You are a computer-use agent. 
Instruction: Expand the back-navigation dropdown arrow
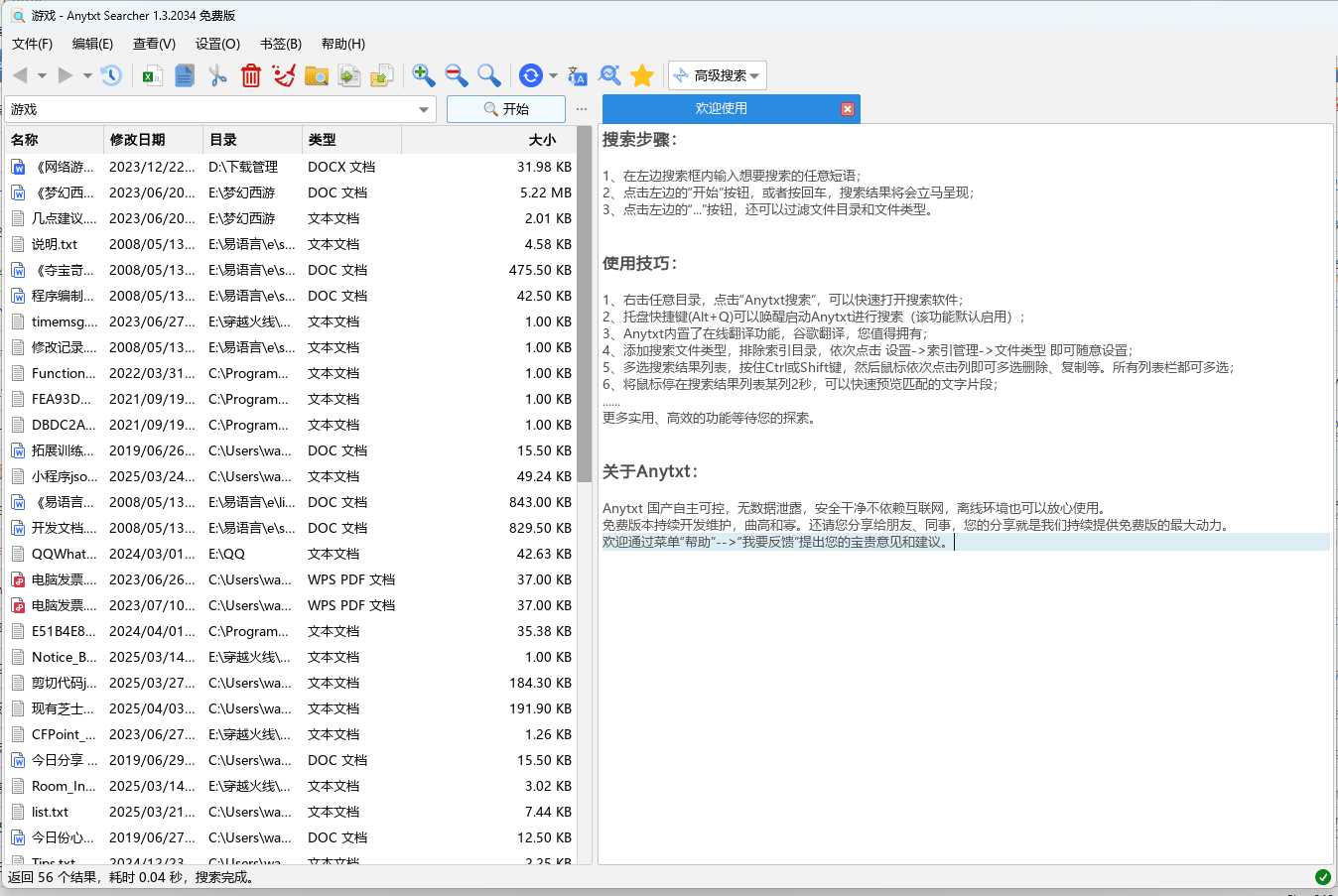(x=40, y=74)
